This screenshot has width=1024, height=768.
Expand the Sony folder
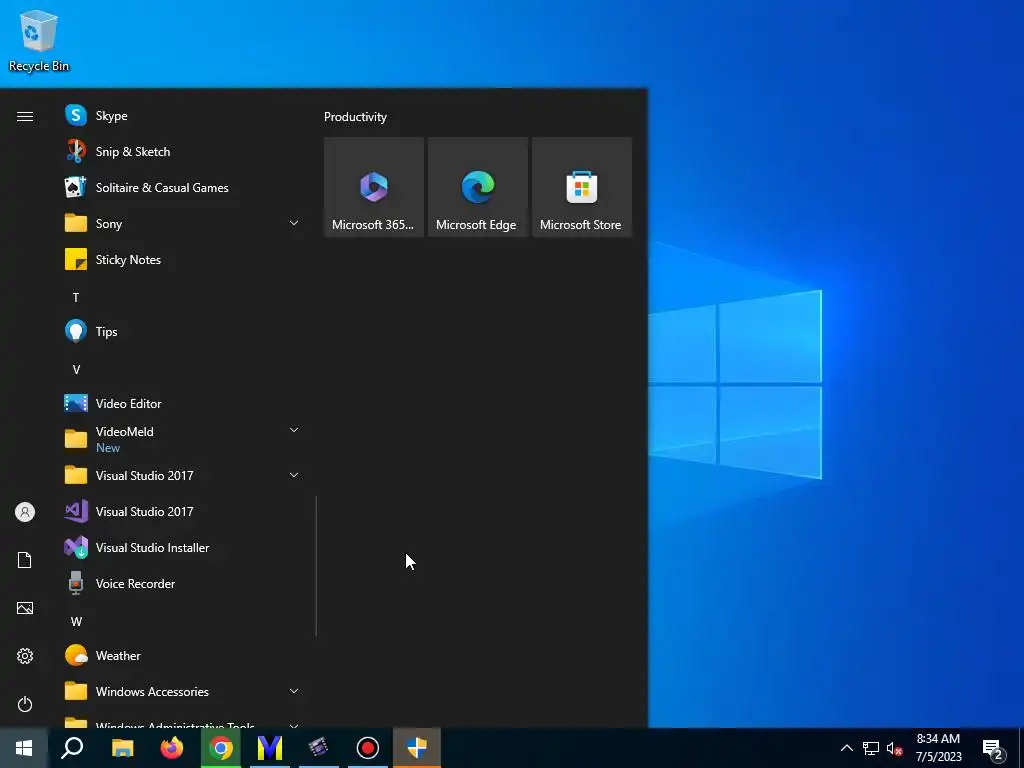coord(182,223)
